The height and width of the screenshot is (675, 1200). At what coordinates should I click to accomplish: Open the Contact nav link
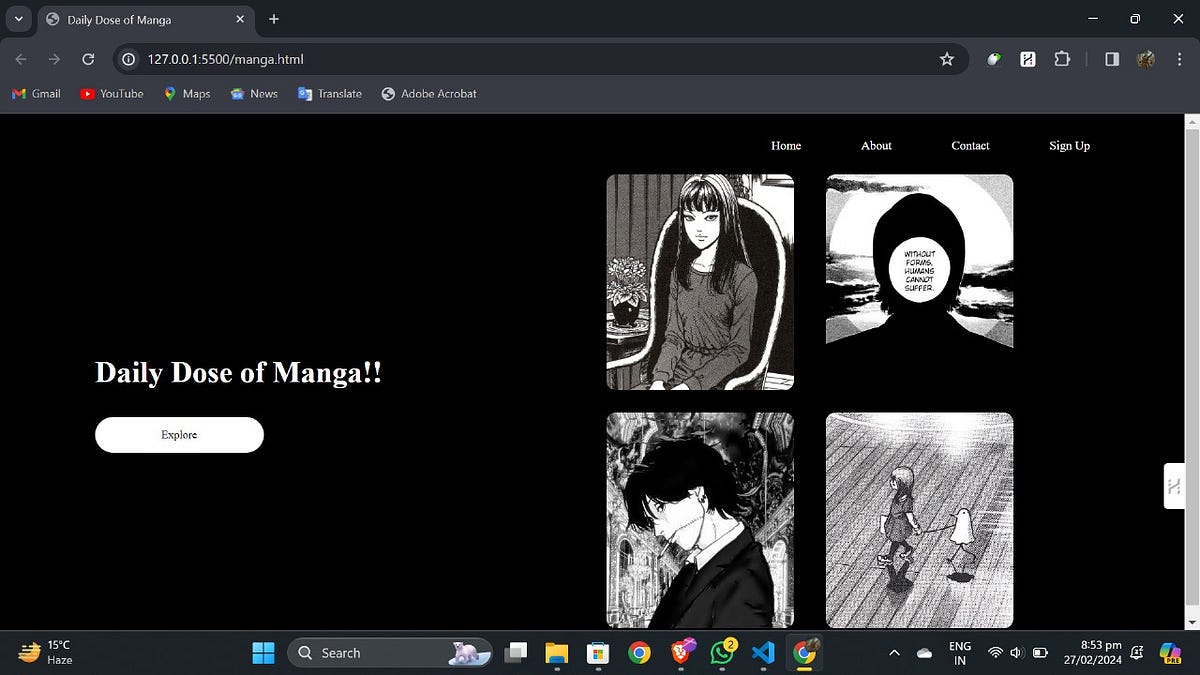pyautogui.click(x=970, y=145)
